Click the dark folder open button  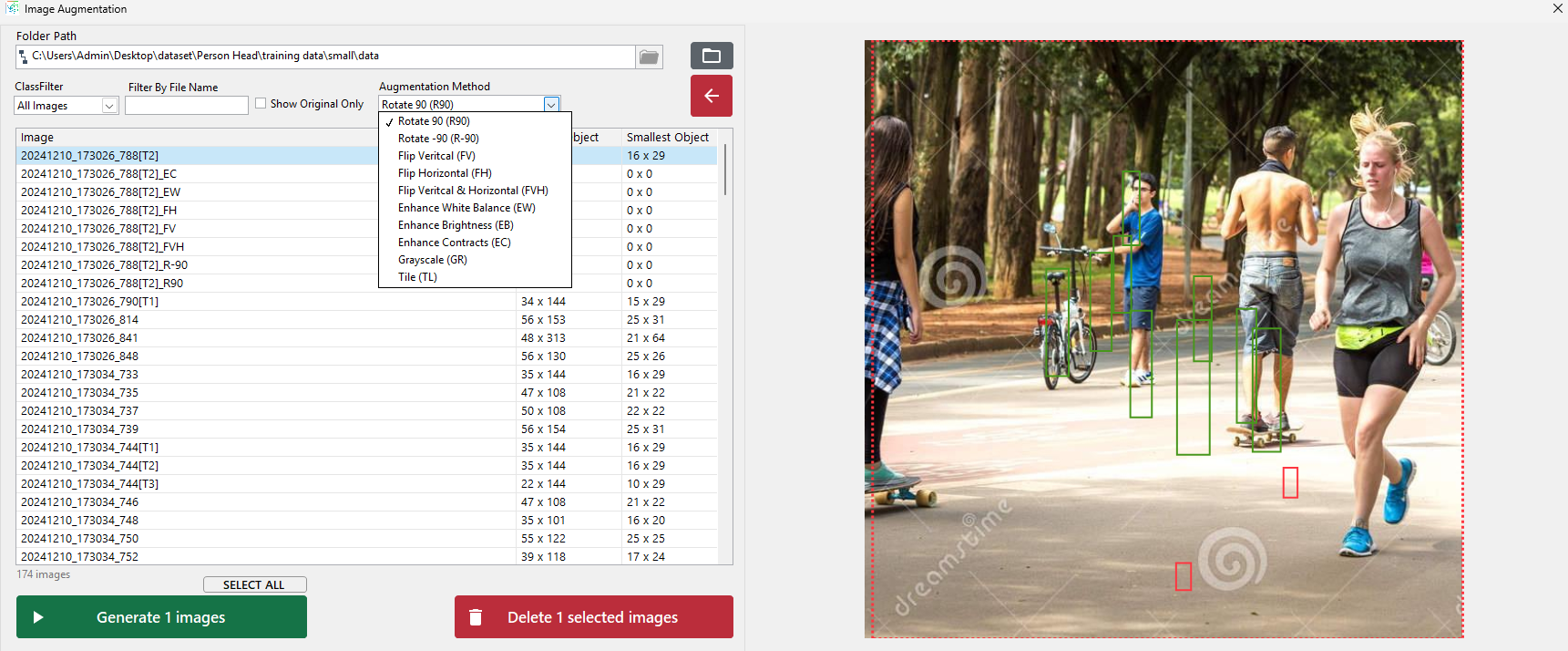pos(711,56)
